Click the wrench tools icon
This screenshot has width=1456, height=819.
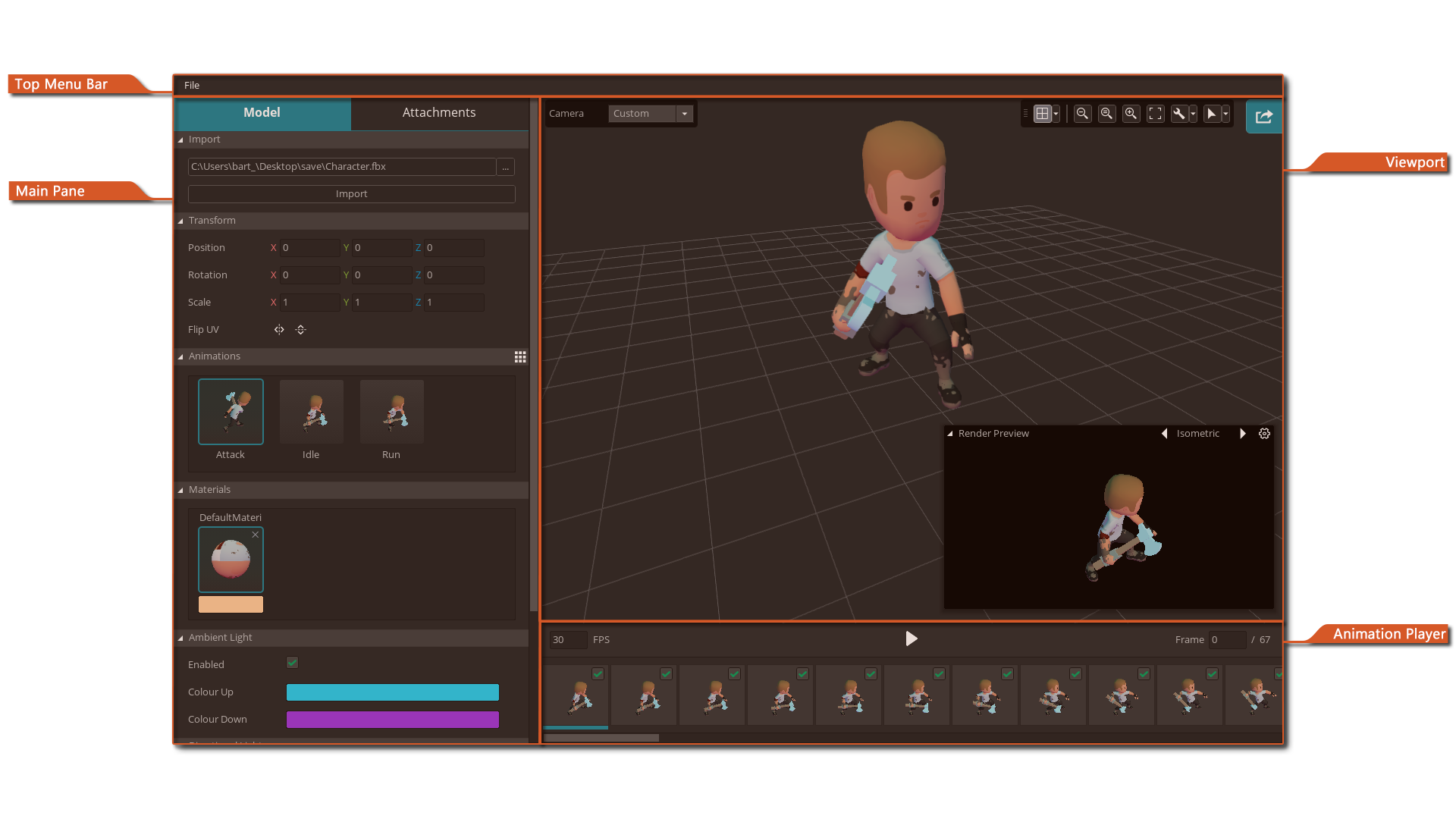tap(1179, 114)
